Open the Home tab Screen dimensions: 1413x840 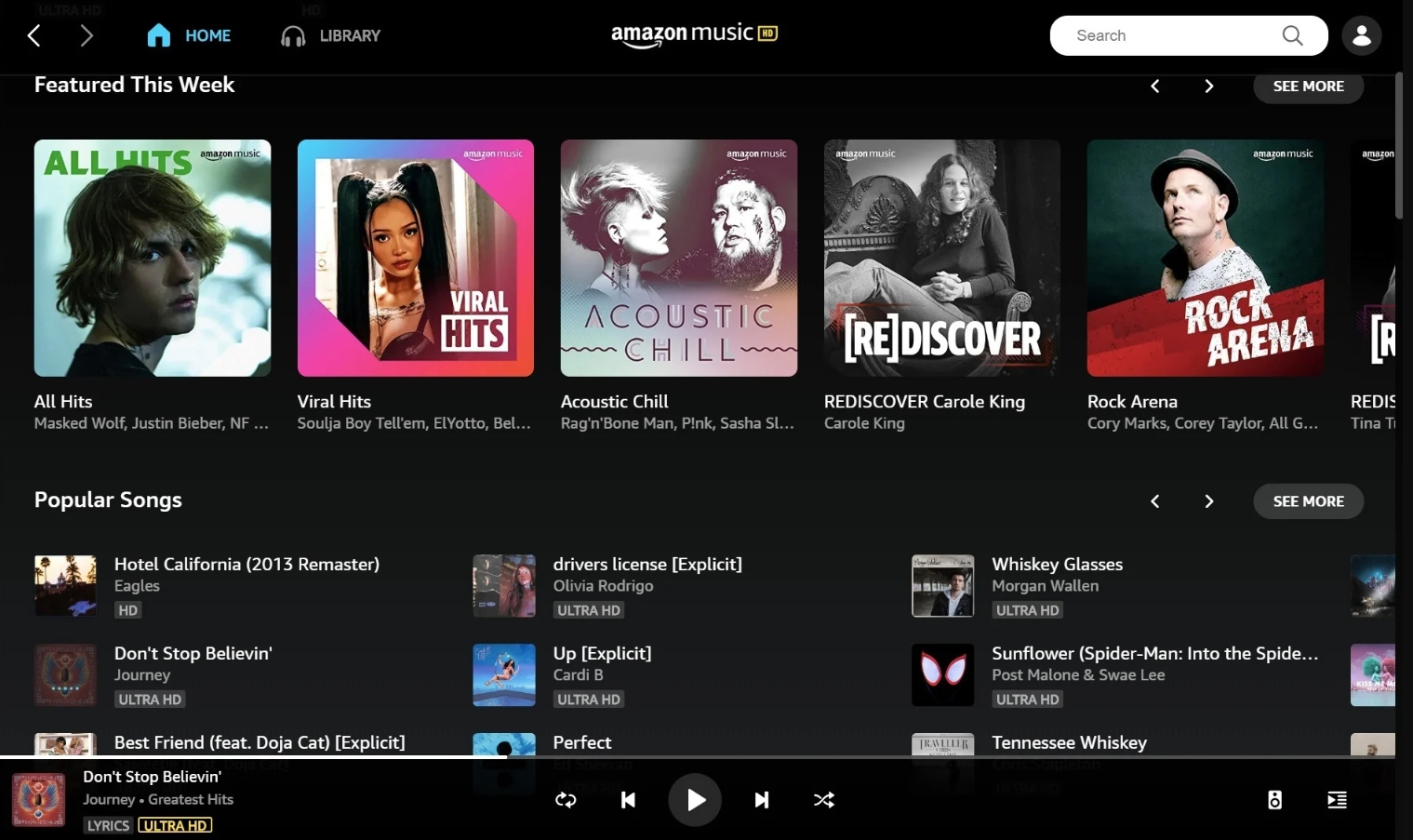(189, 35)
